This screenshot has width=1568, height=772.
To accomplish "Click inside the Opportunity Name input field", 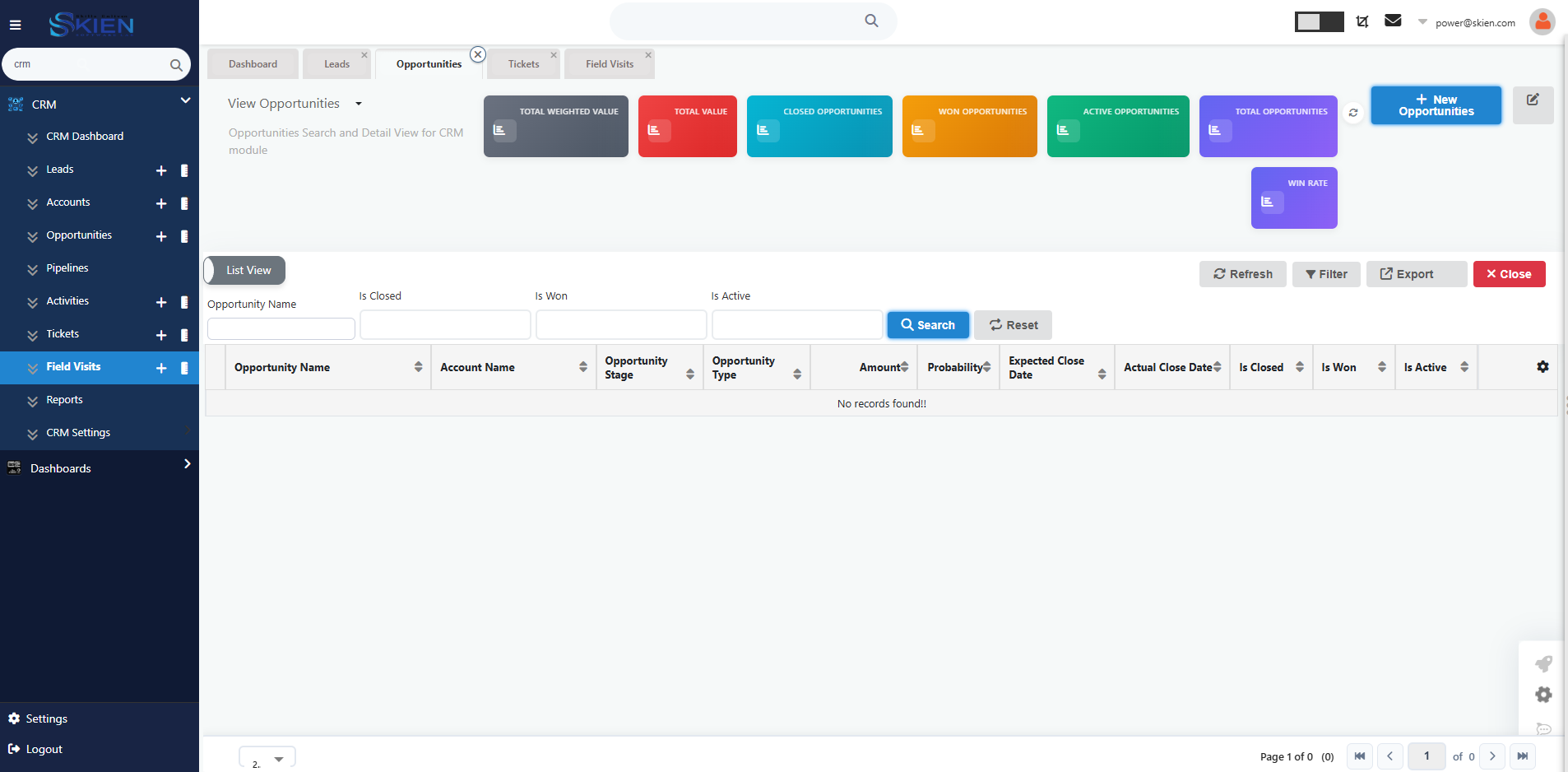I will click(x=280, y=328).
